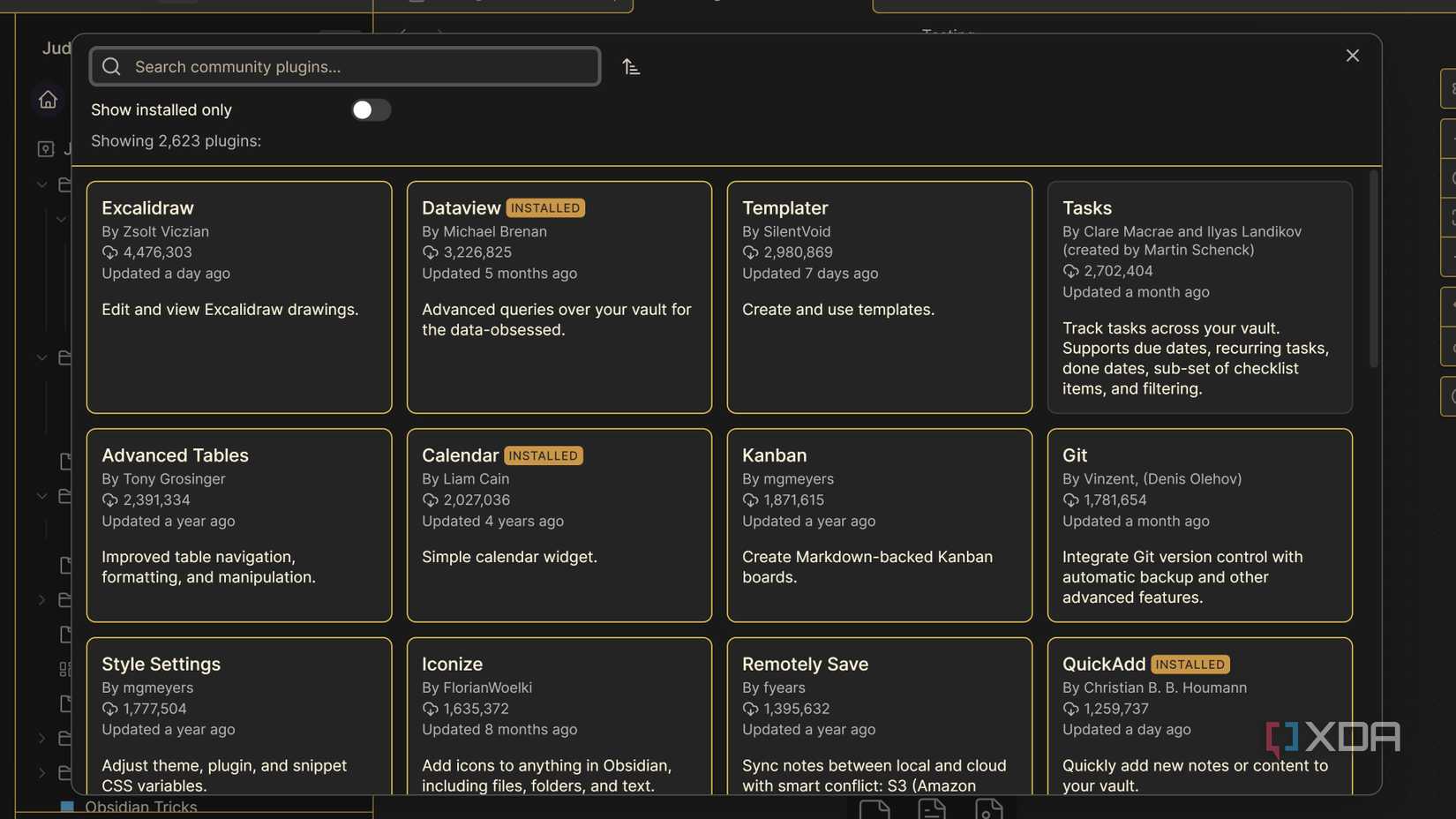Click "Create and use templates." description
This screenshot has width=1456, height=819.
[x=838, y=310]
